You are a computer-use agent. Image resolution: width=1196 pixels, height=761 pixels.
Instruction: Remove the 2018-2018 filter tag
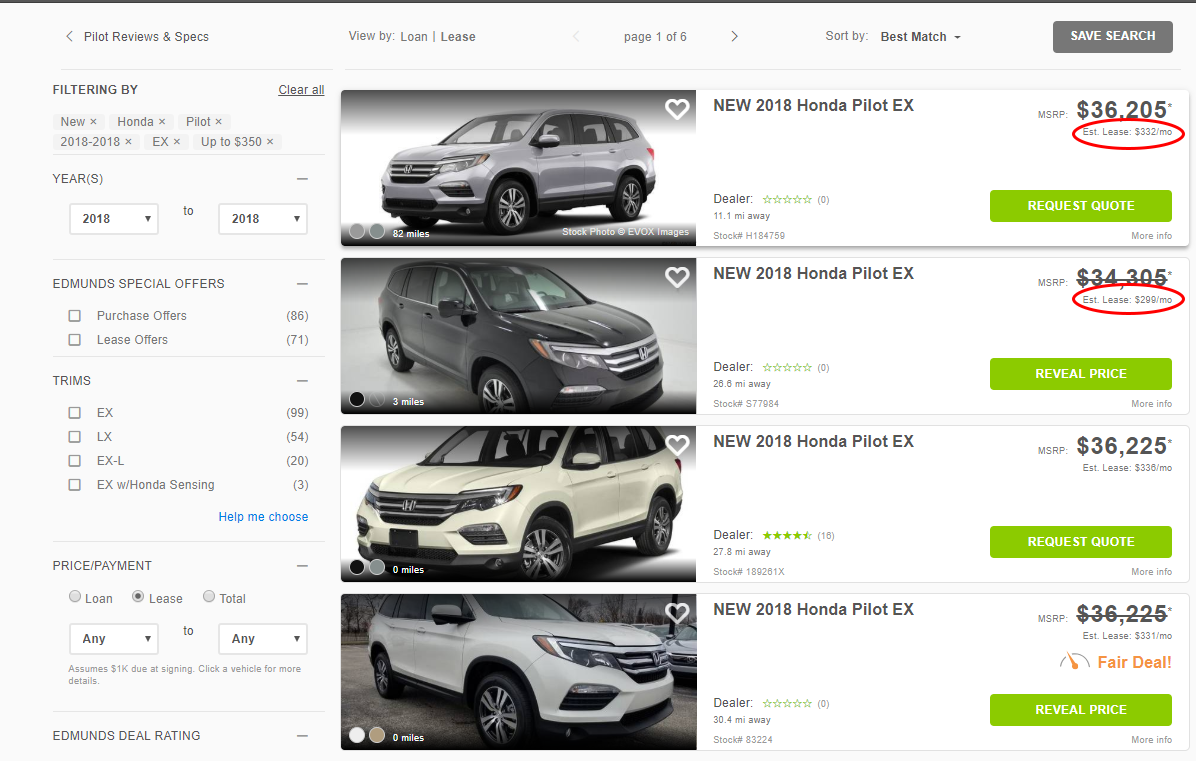pos(128,142)
